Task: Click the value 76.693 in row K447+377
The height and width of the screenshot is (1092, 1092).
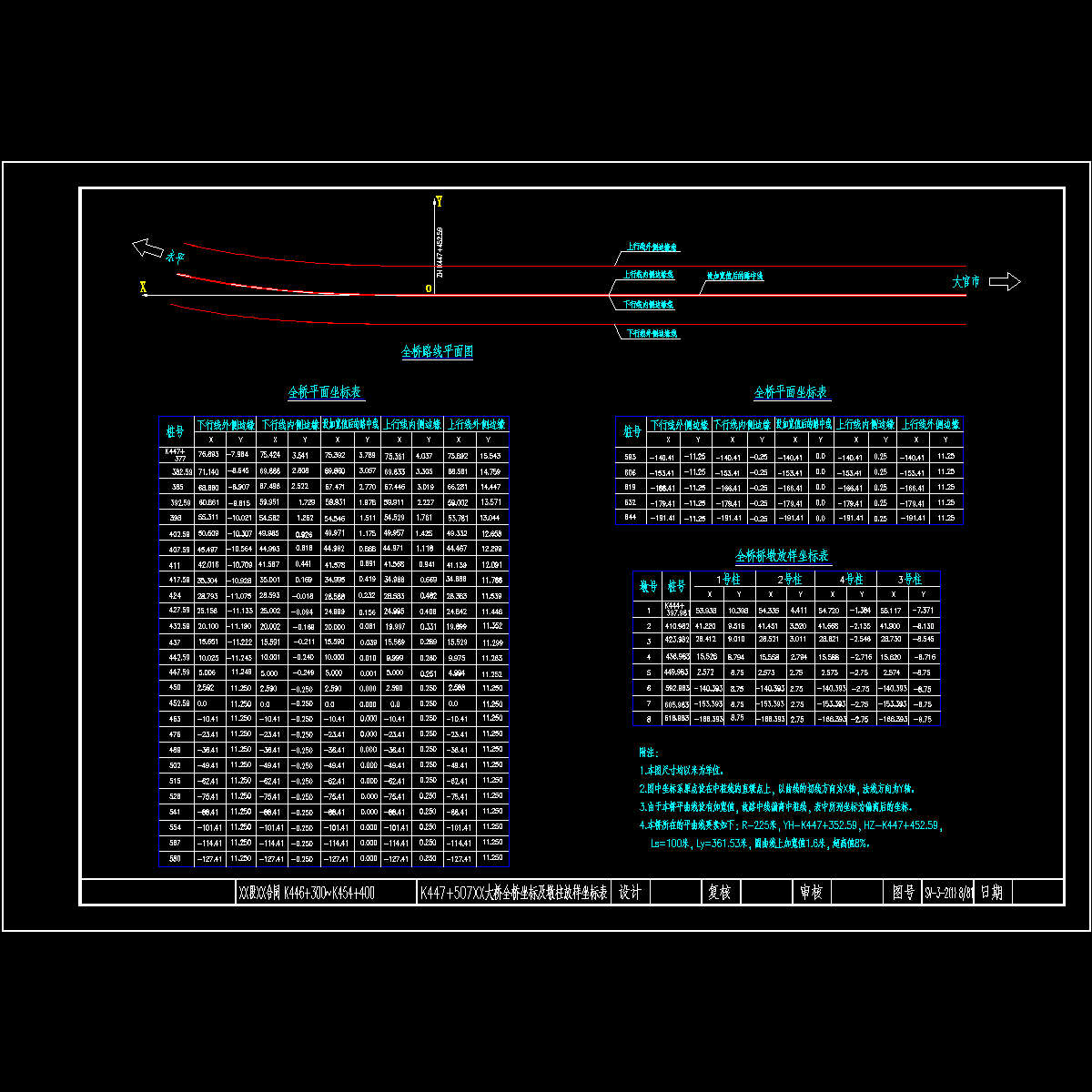Action: tap(209, 454)
